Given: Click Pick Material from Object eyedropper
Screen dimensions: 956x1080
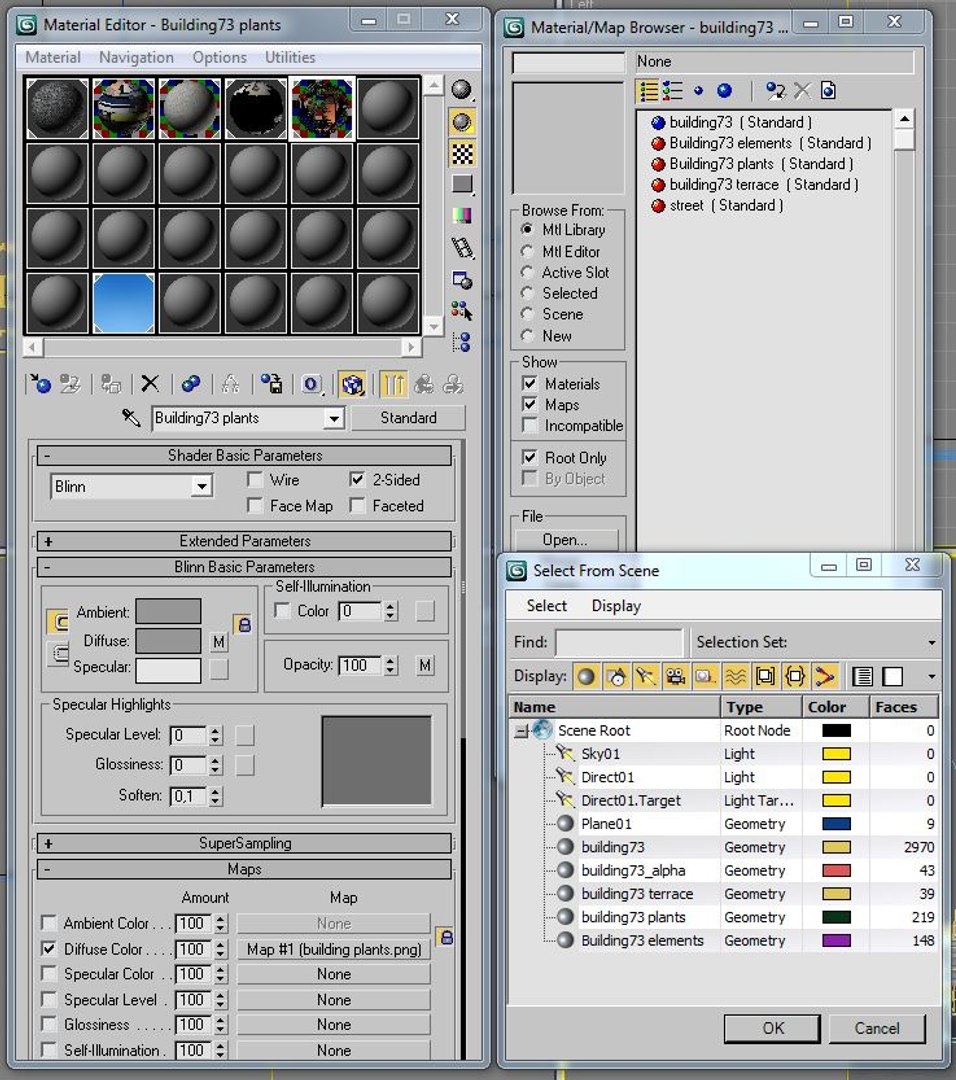Looking at the screenshot, I should click(131, 417).
